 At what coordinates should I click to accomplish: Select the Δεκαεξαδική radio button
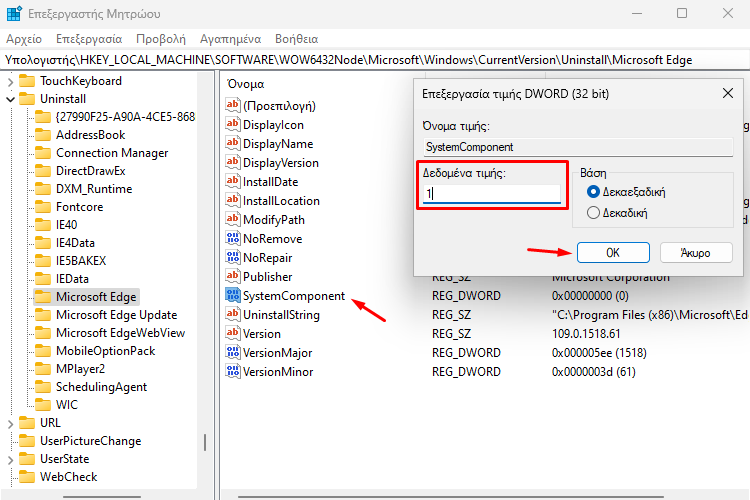click(593, 192)
